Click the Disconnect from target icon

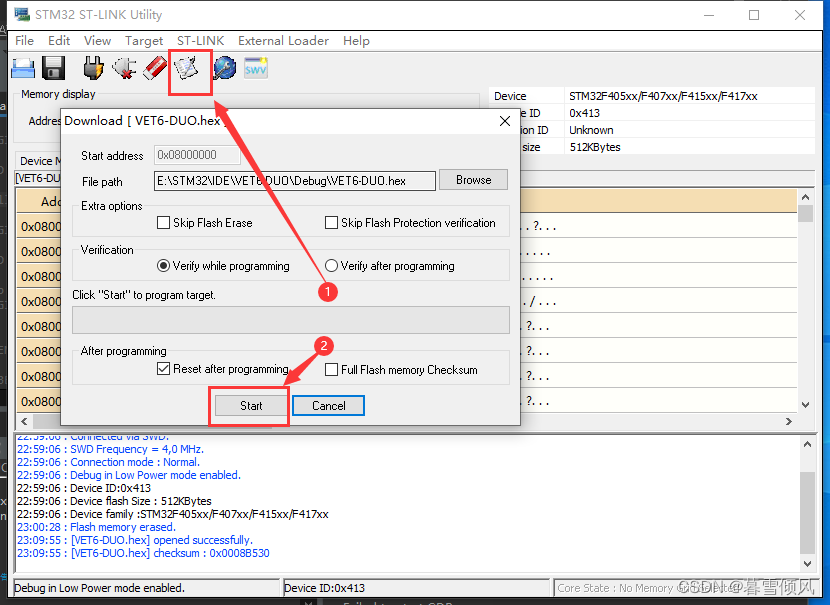pos(124,68)
